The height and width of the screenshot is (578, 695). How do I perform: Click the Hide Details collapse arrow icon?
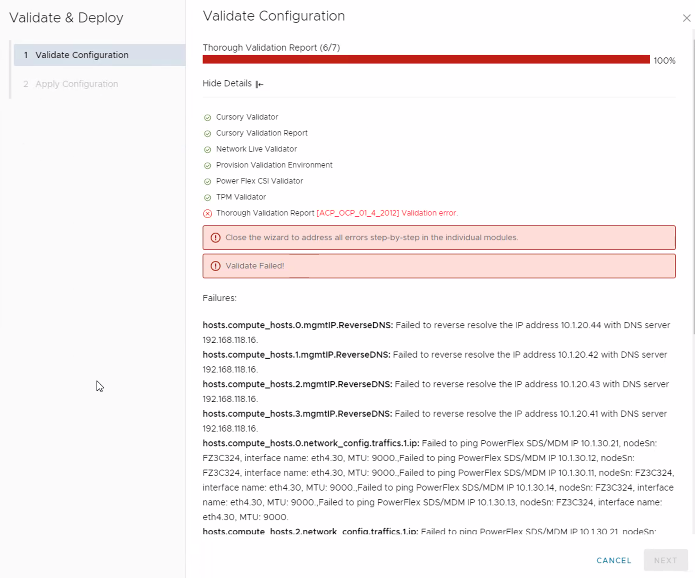[259, 84]
